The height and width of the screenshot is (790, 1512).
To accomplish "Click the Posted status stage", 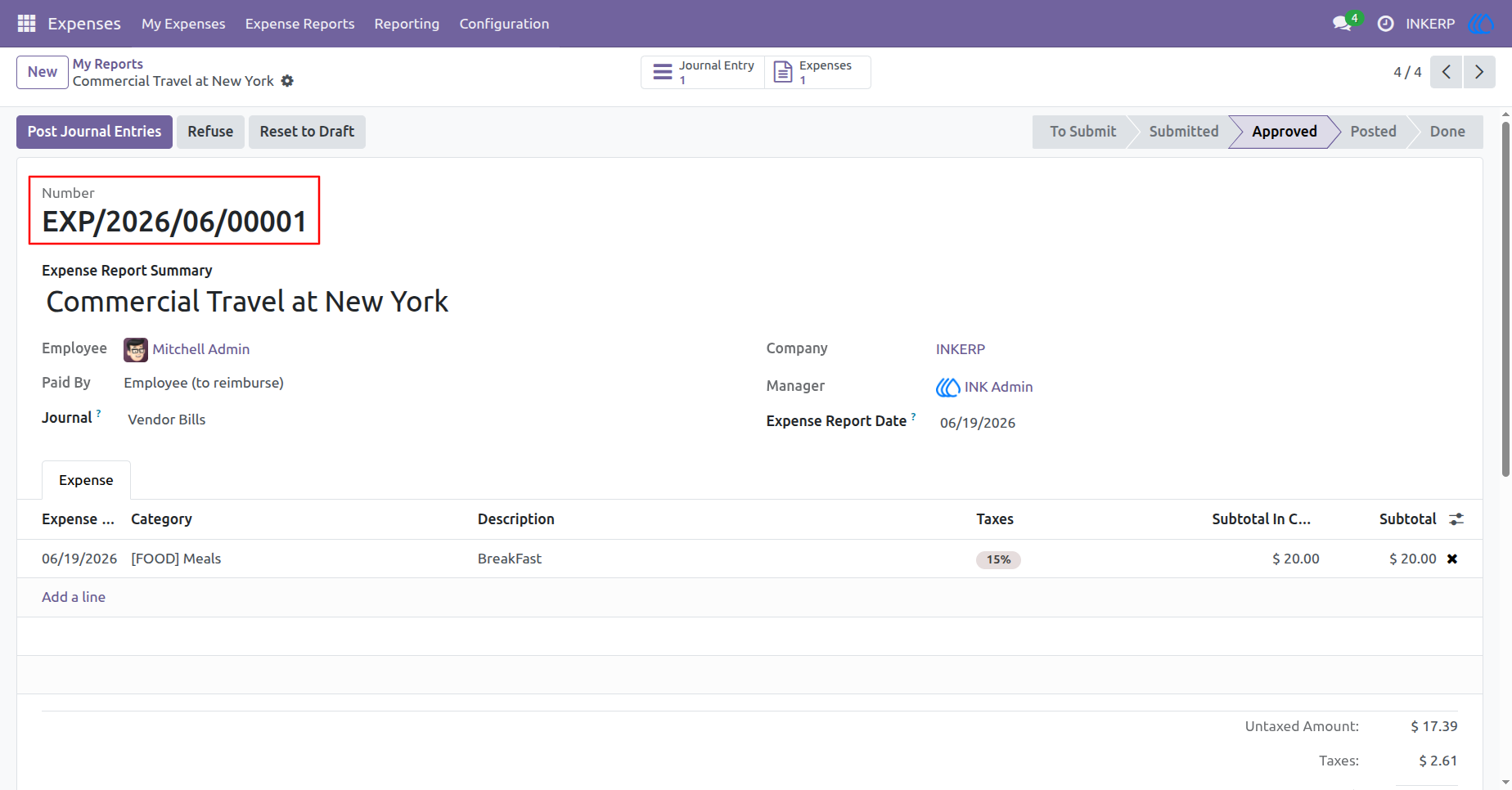I will 1373,132.
